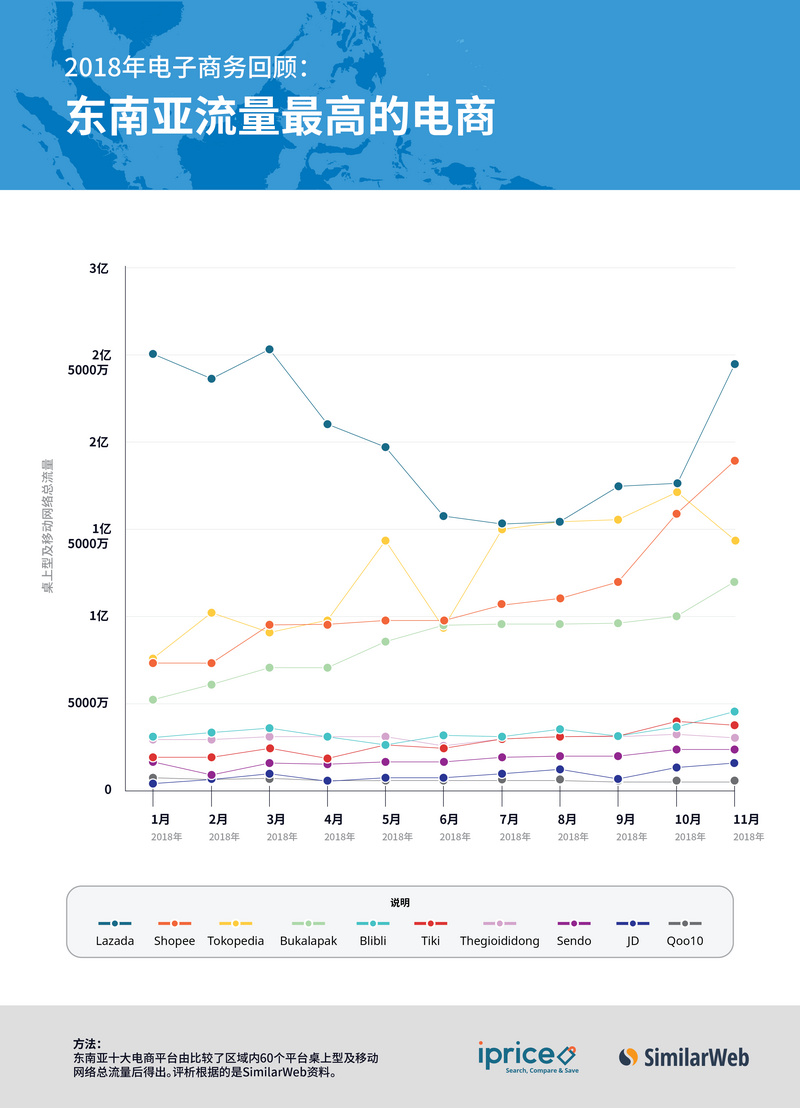The image size is (800, 1108).
Task: Click the 3亿 y-axis label
Action: [99, 269]
